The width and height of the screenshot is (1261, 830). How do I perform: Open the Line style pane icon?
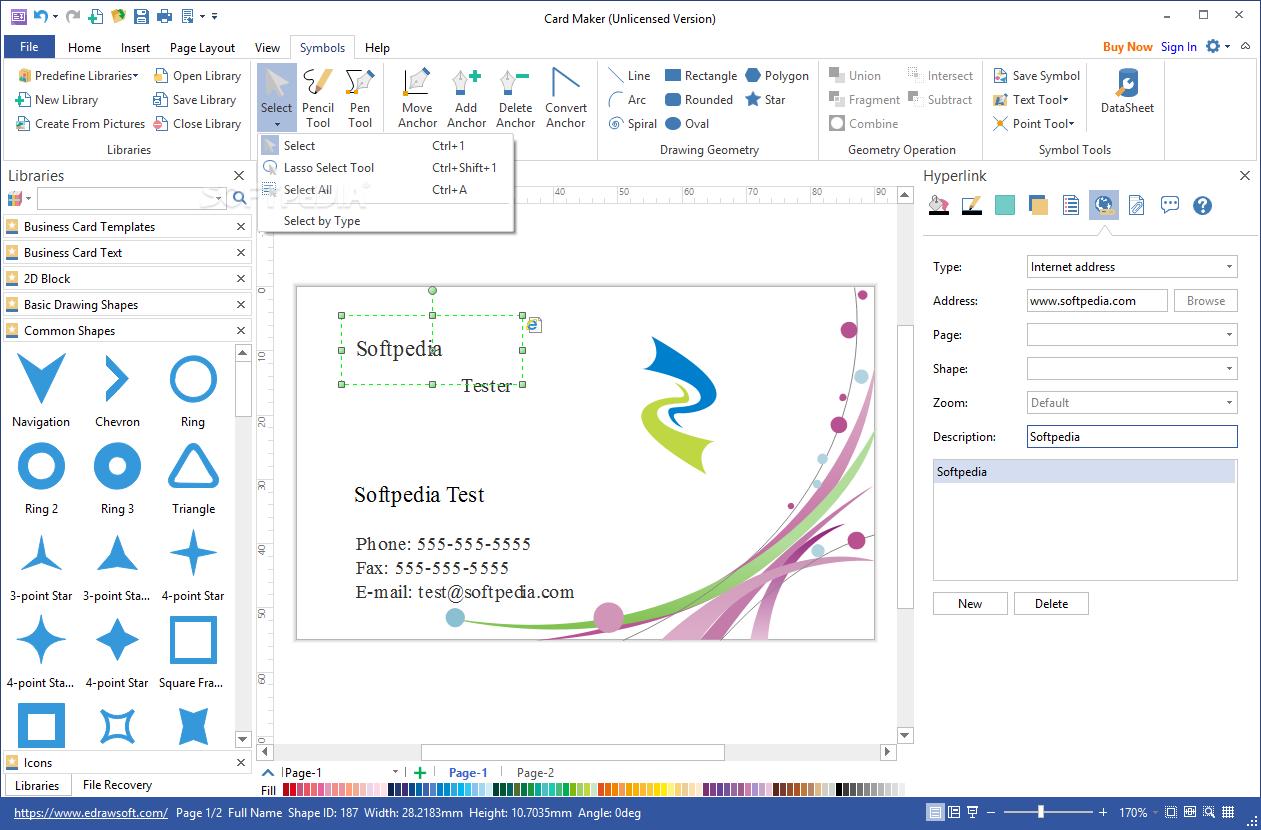pos(971,205)
